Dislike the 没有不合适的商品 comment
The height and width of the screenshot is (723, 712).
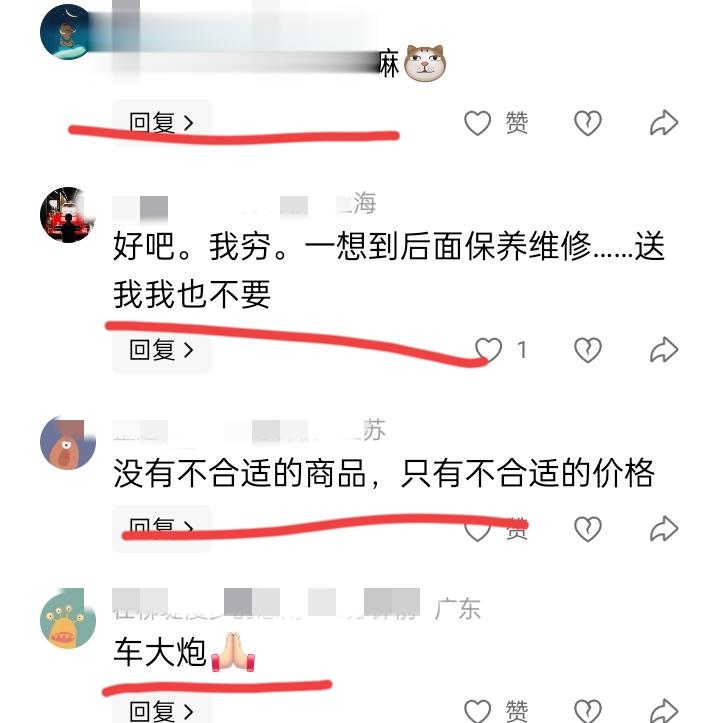pyautogui.click(x=588, y=529)
